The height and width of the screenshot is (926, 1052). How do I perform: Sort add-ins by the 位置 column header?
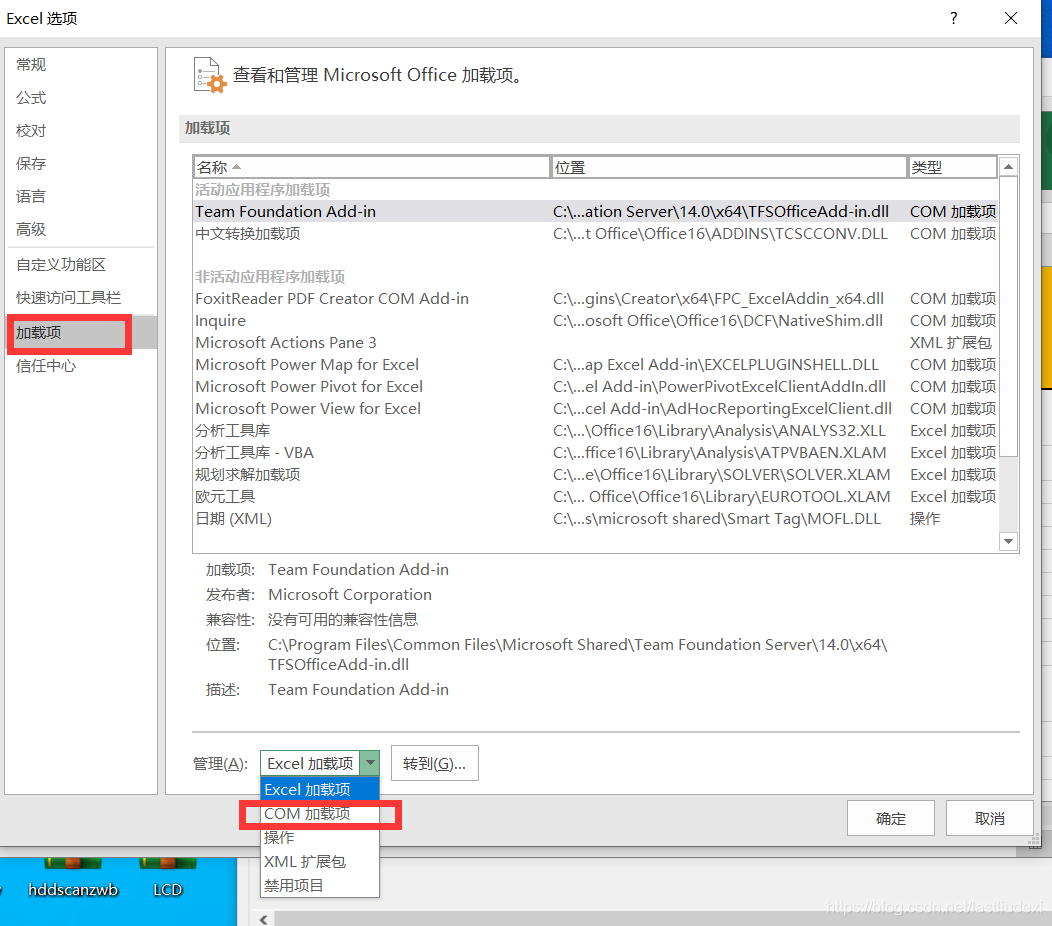[x=728, y=167]
